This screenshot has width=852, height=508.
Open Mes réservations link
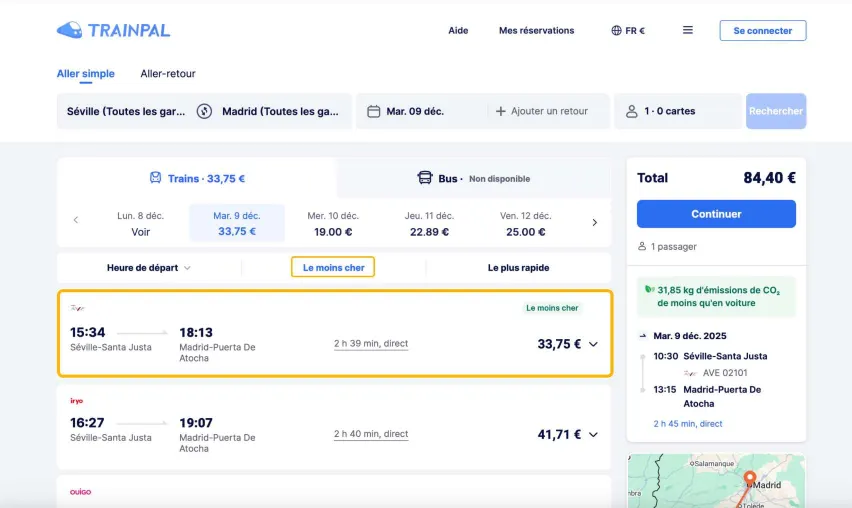536,30
